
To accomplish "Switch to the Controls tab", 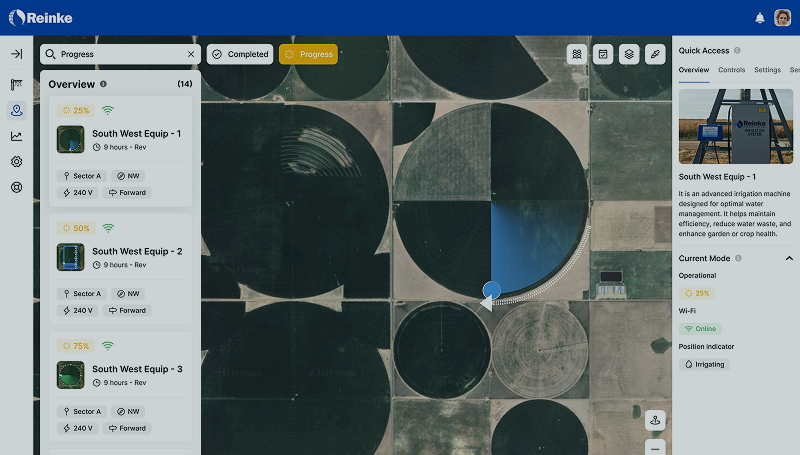I will 732,70.
